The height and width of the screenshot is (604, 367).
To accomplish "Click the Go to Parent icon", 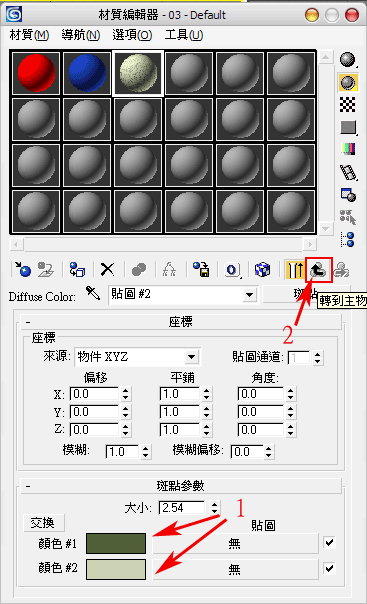I will [x=318, y=270].
